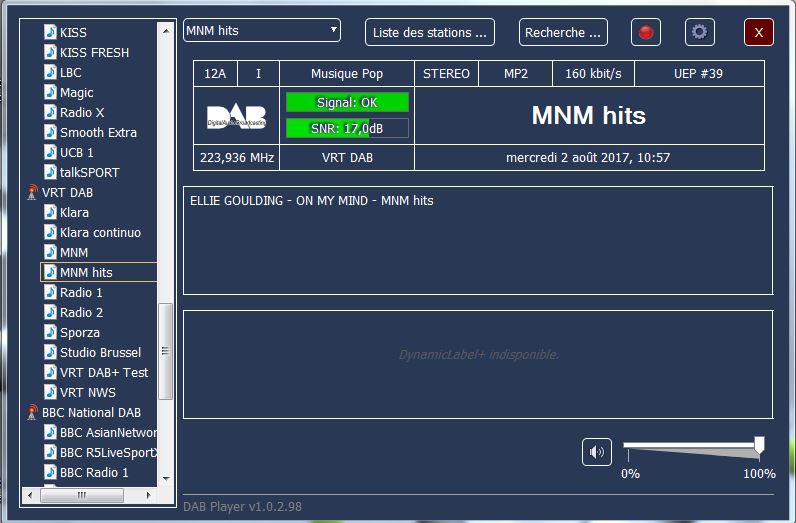Click station list scroll up arrow
Image resolution: width=796 pixels, height=523 pixels.
coord(166,31)
